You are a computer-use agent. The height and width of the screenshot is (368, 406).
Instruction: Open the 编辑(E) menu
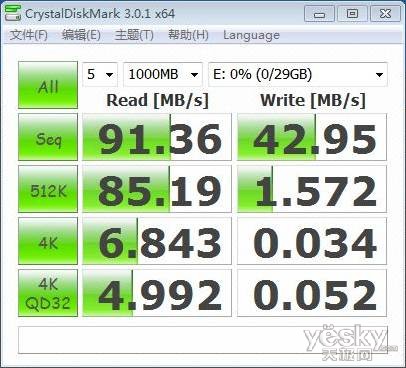coord(81,35)
